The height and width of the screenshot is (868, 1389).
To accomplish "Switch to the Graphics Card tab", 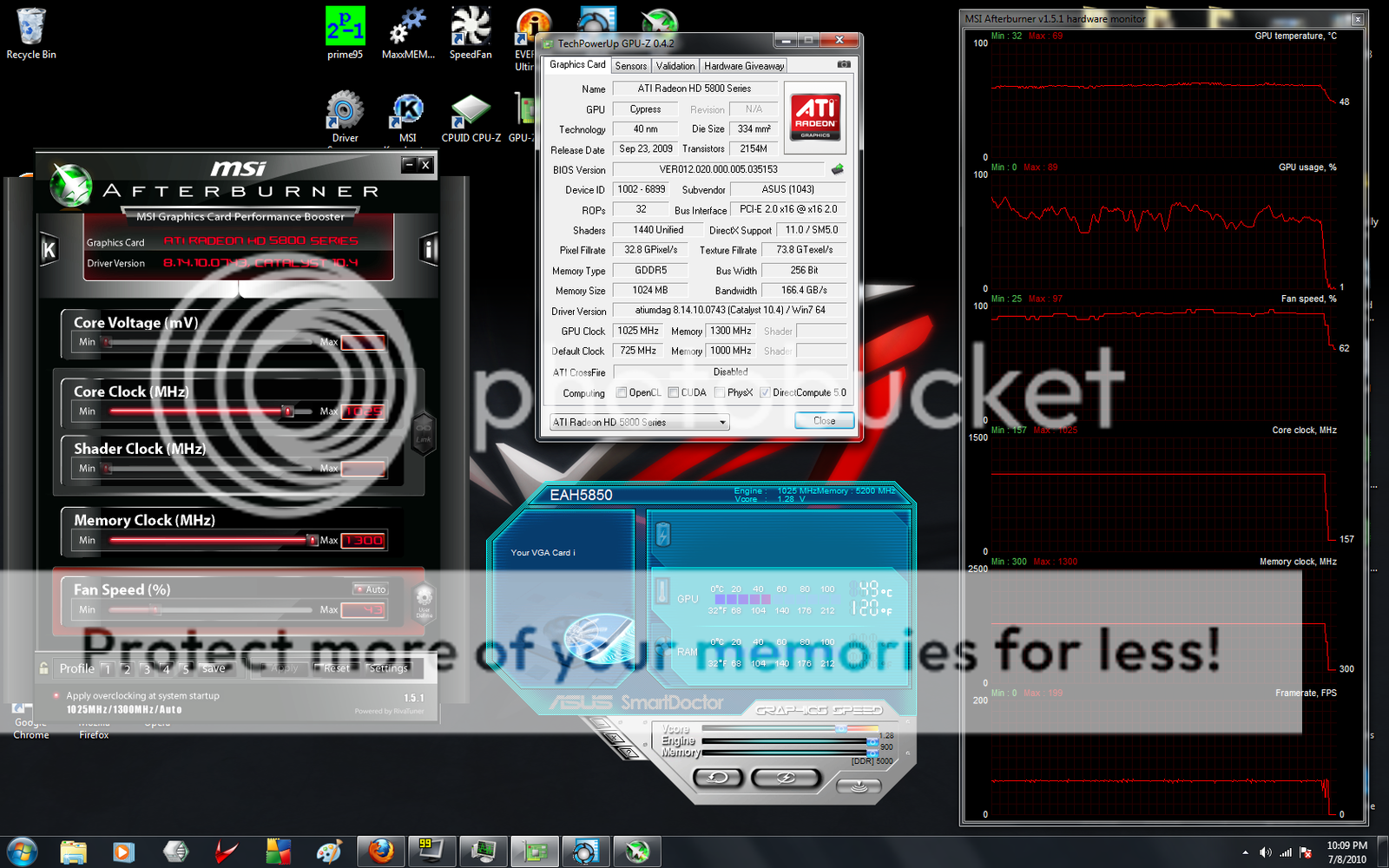I will 577,65.
